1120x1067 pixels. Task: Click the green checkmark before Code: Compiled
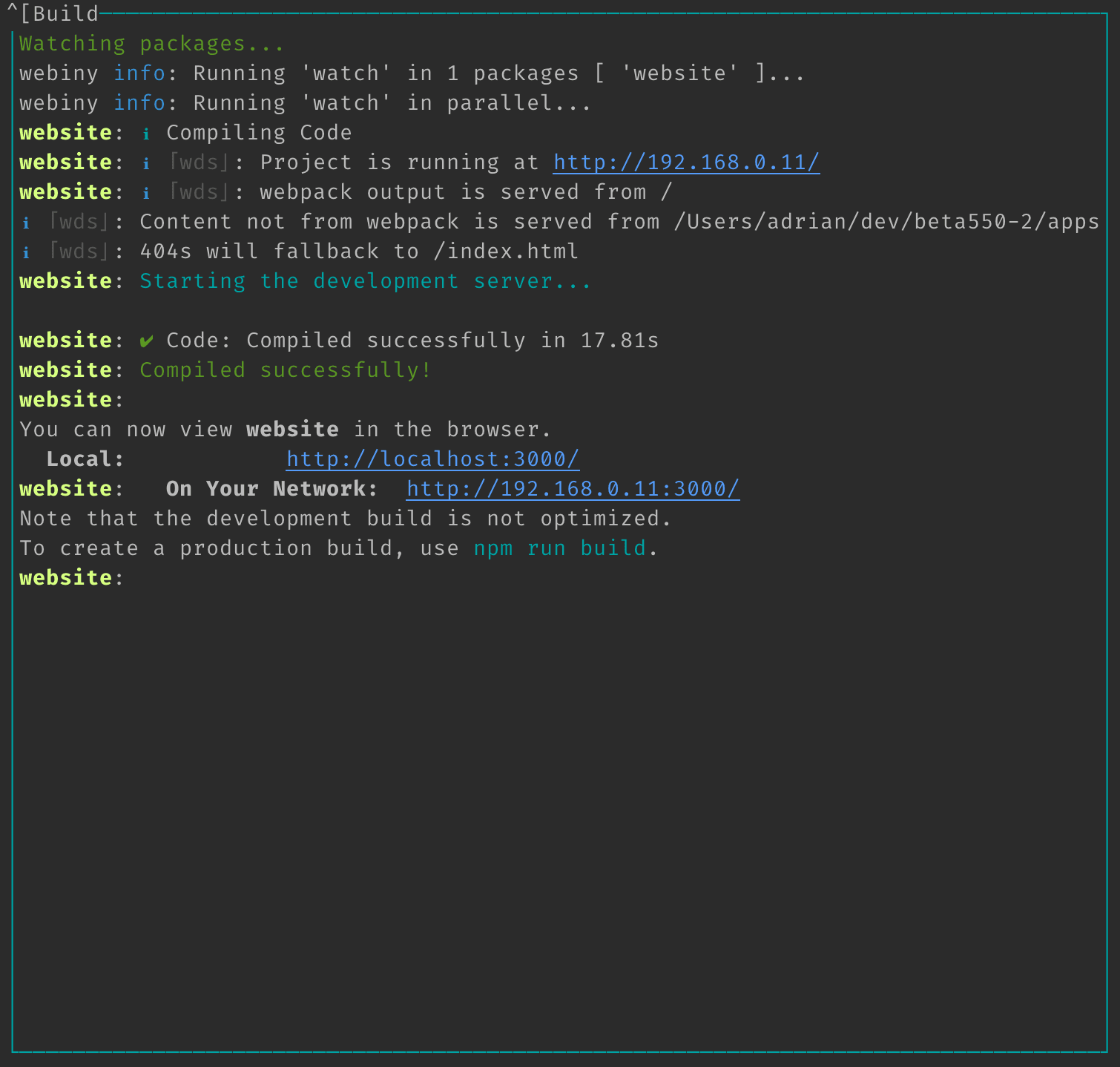(x=146, y=341)
